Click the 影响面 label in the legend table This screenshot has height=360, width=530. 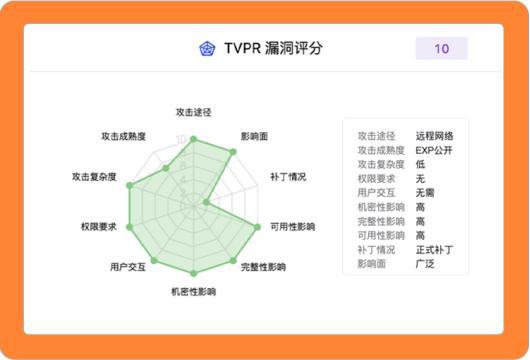tap(372, 264)
